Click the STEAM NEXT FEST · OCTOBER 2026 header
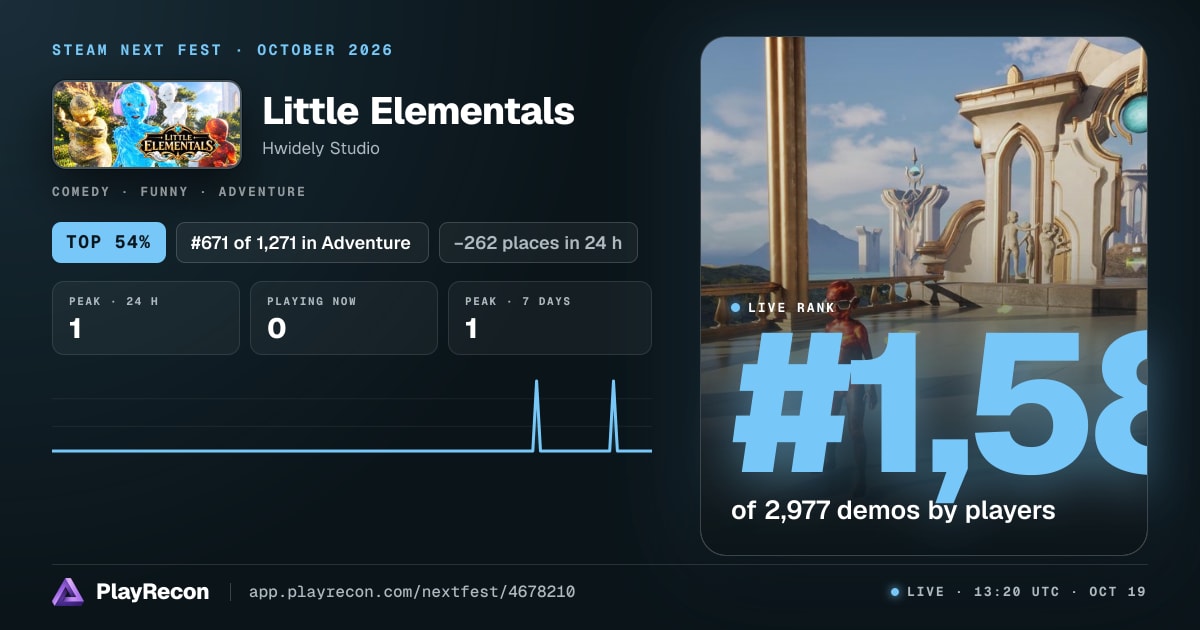The width and height of the screenshot is (1200, 630). click(x=222, y=50)
